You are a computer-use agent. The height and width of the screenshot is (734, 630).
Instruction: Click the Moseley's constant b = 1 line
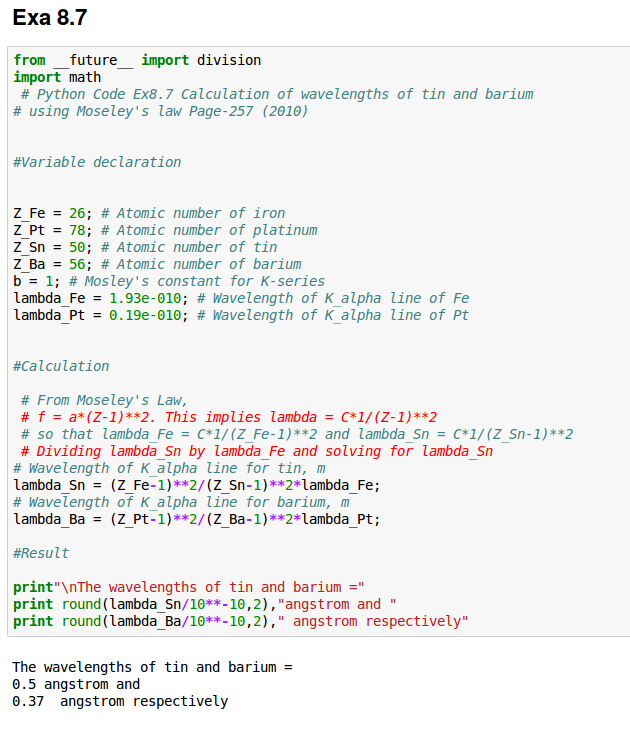pos(168,281)
